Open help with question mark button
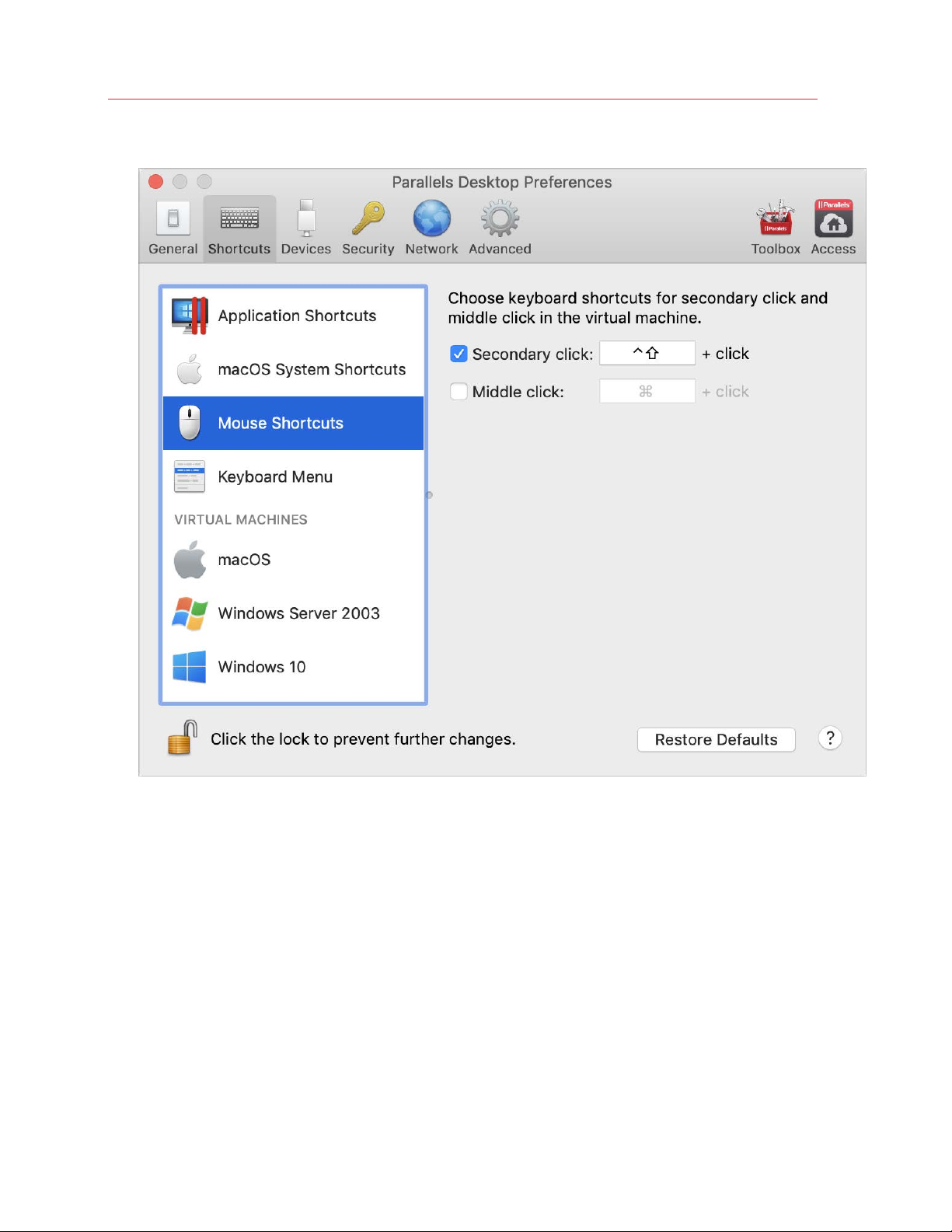This screenshot has width=952, height=1232. tap(830, 738)
